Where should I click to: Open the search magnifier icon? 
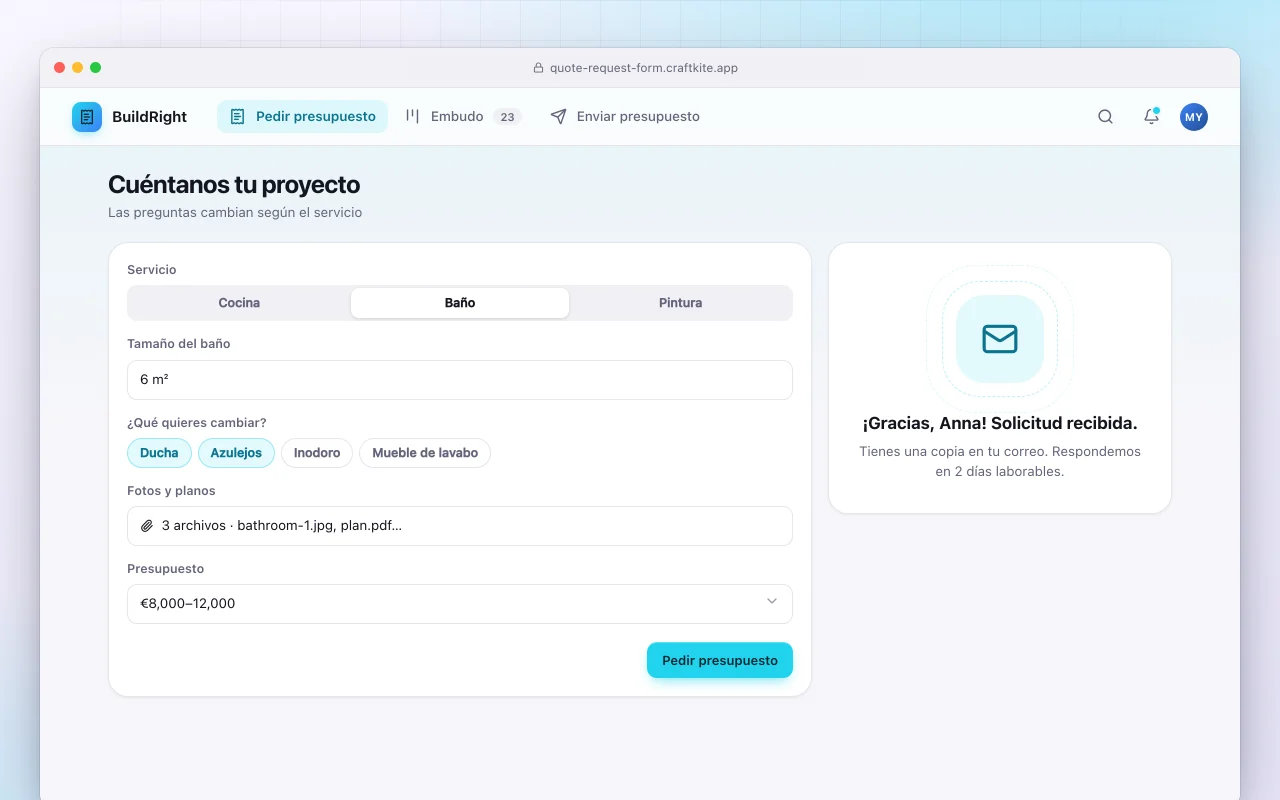(1105, 117)
